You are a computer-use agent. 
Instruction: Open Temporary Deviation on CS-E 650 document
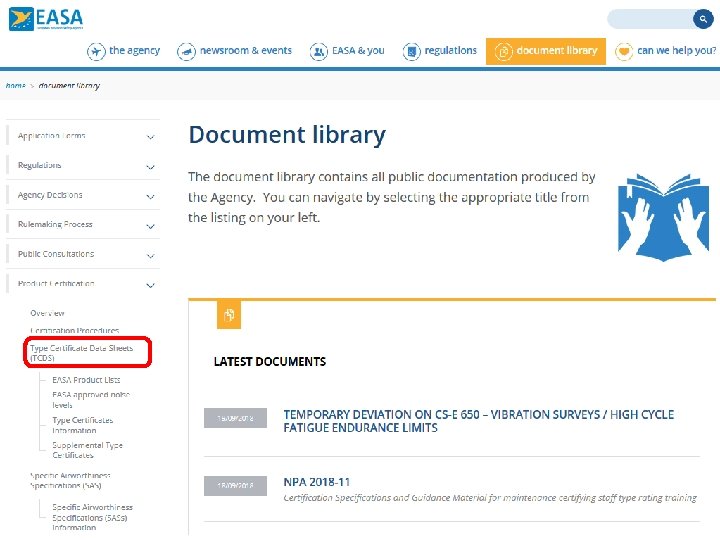click(x=478, y=421)
